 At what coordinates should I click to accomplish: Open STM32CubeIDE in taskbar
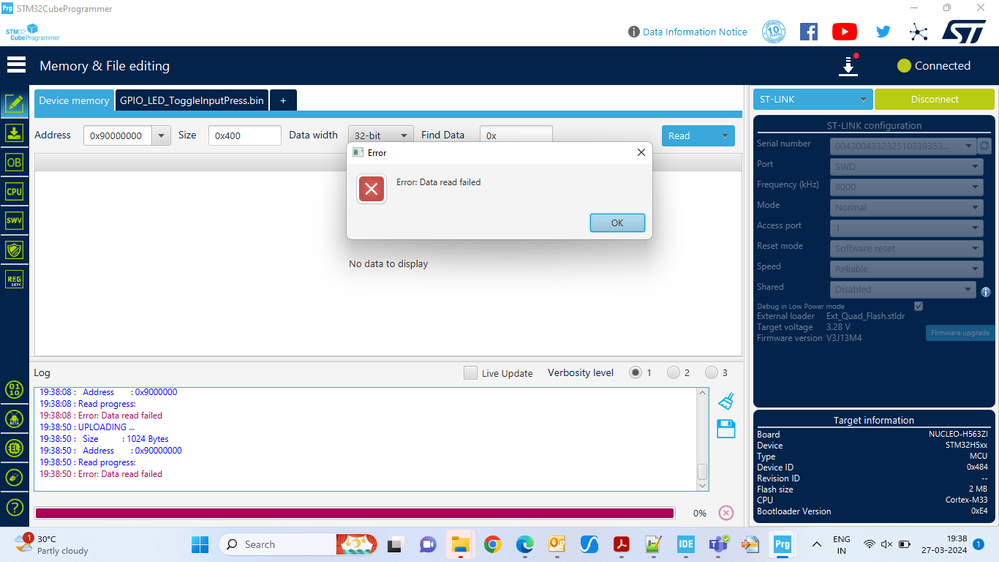pos(686,544)
